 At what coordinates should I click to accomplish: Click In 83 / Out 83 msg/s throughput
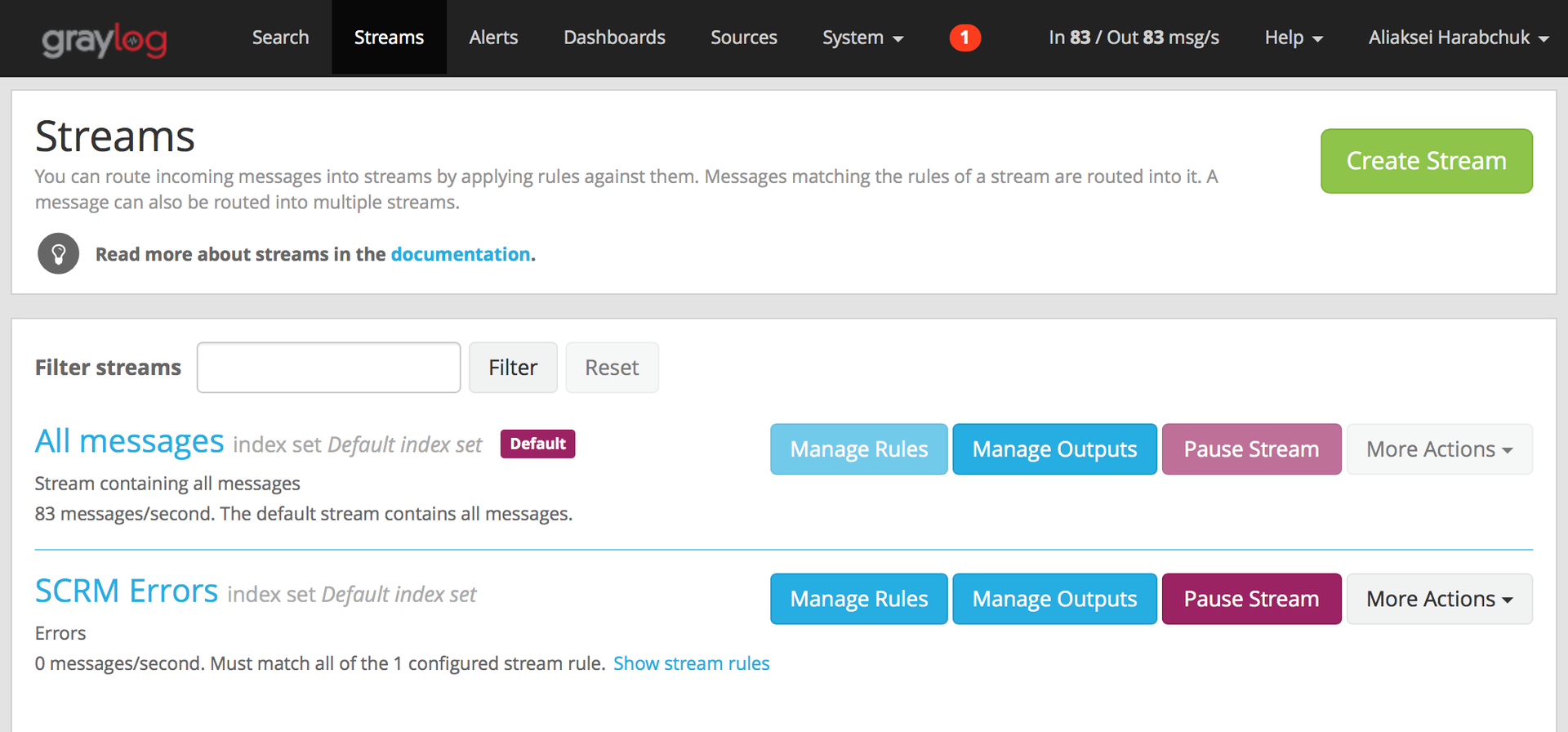1134,38
